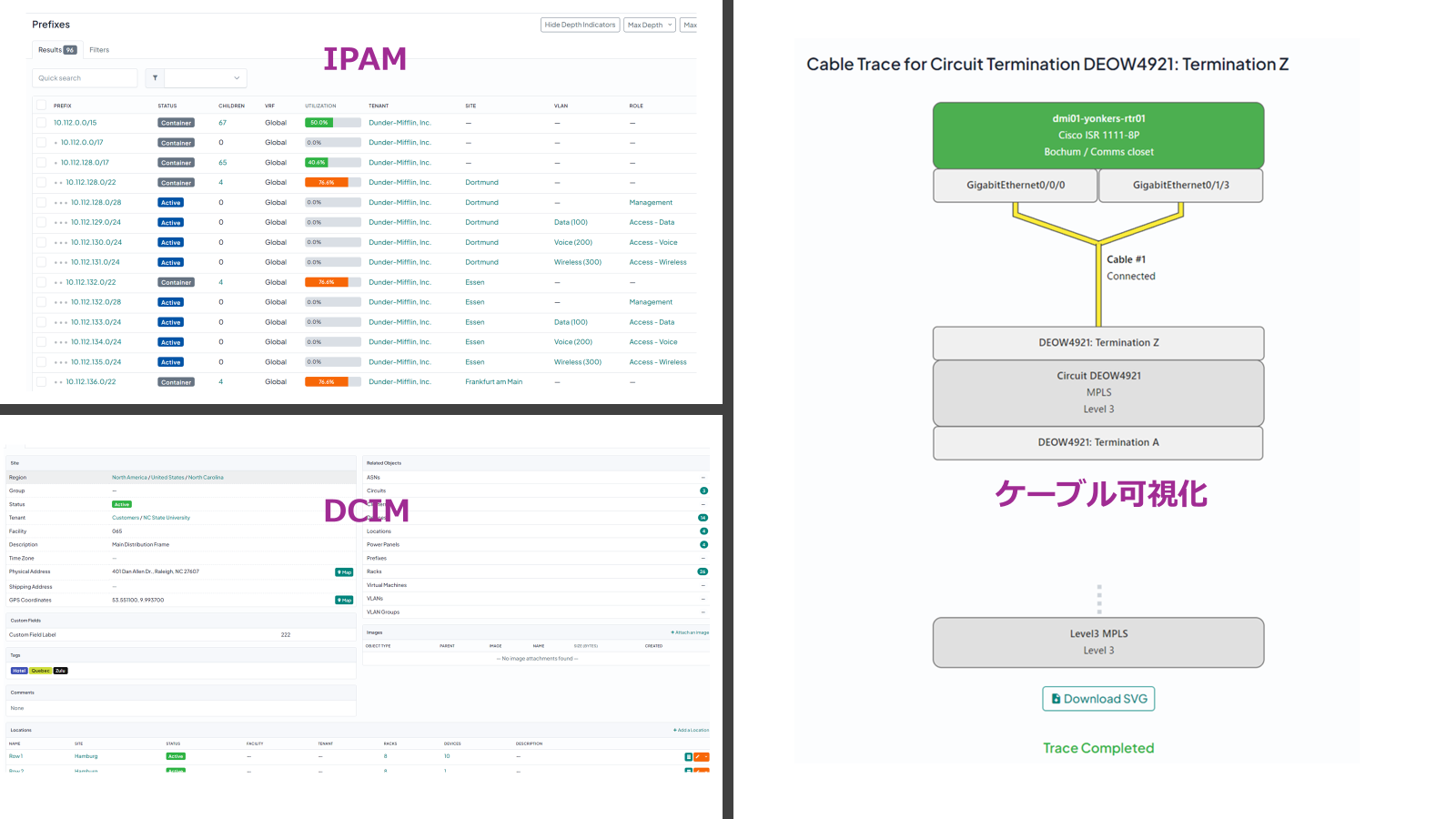1456x819 pixels.
Task: Click into the Quick search field
Action: pos(85,78)
